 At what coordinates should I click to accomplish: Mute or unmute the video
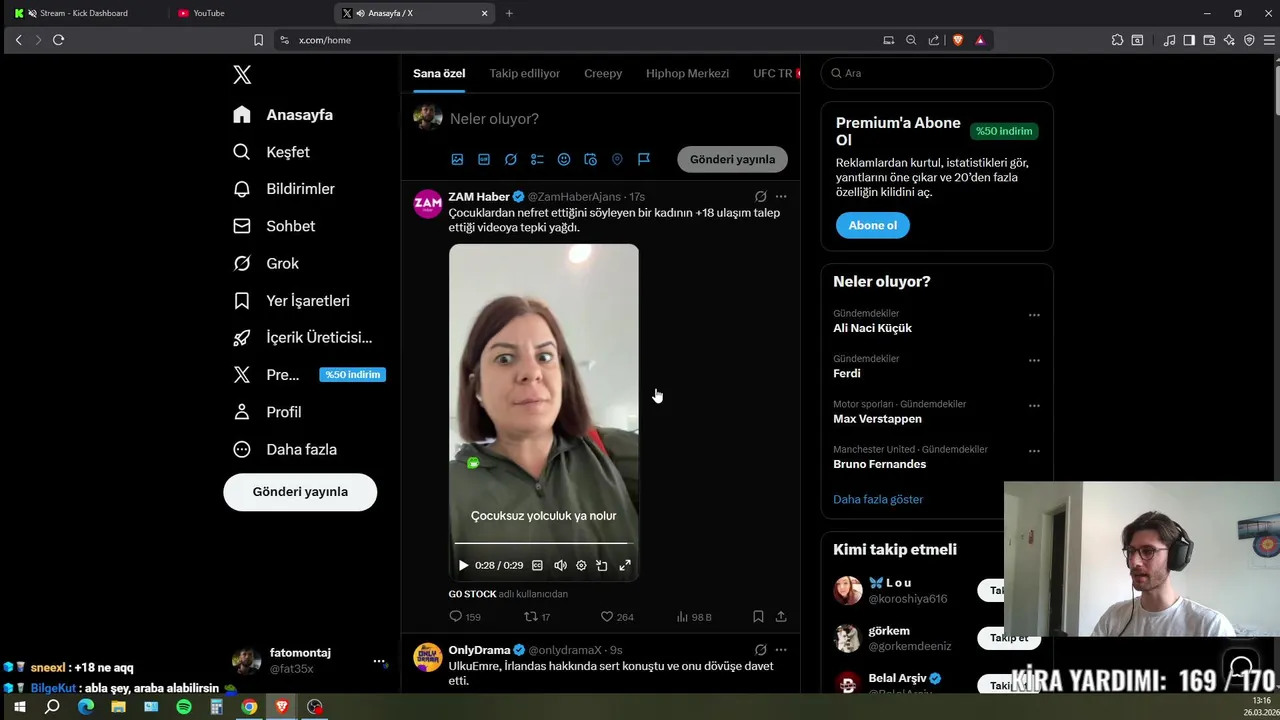[x=560, y=565]
